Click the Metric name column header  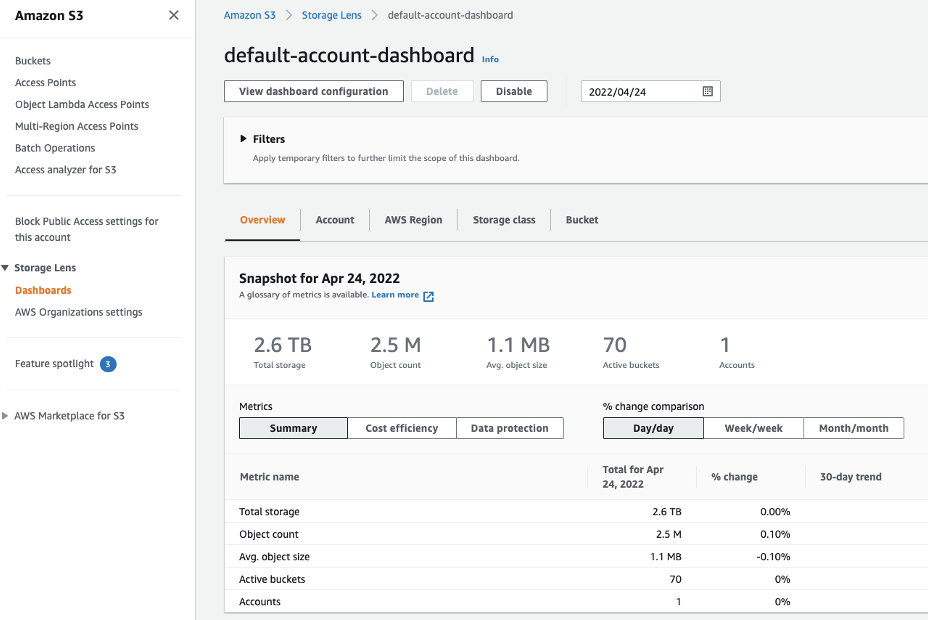tap(269, 477)
